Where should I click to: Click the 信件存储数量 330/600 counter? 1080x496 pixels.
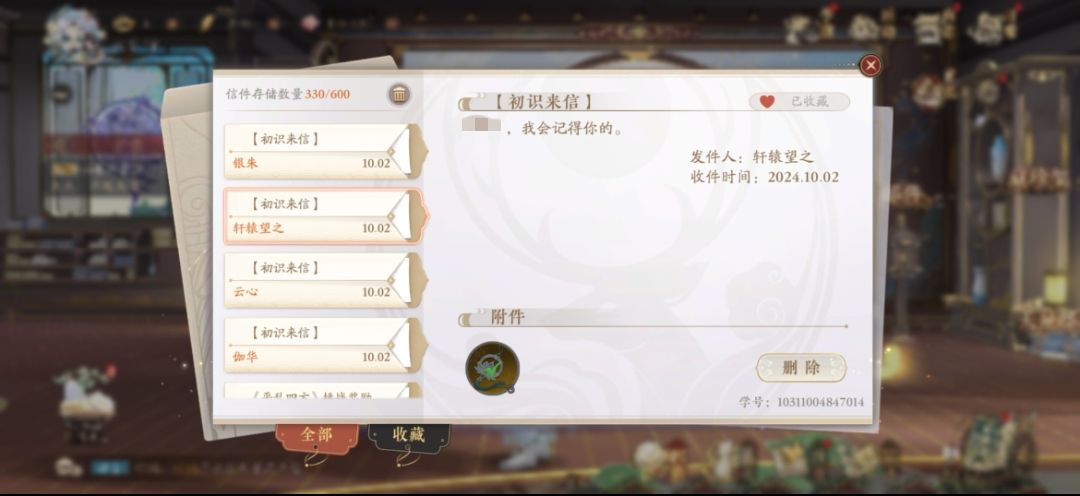(288, 94)
